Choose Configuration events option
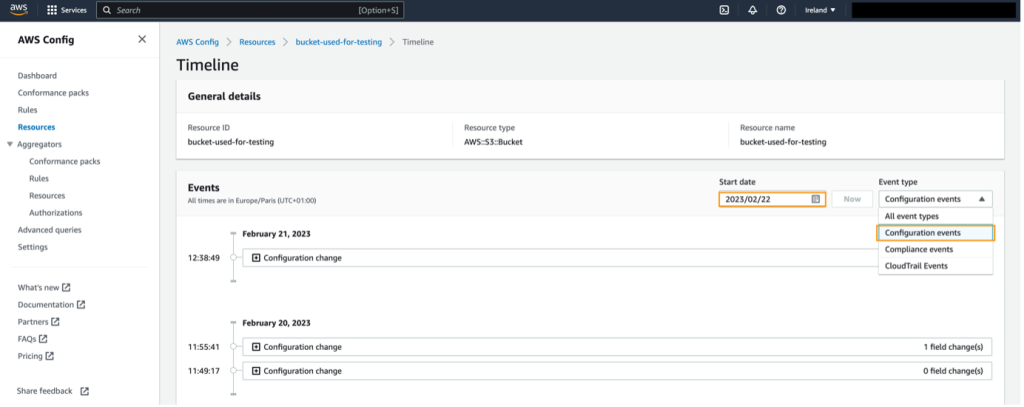Viewport: 1024px width, 407px height. pyautogui.click(x=935, y=233)
